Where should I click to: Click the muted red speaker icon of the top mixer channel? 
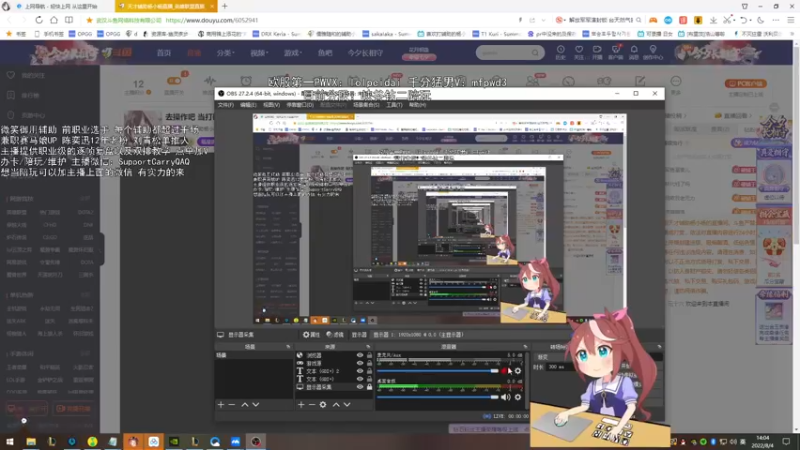[x=505, y=371]
